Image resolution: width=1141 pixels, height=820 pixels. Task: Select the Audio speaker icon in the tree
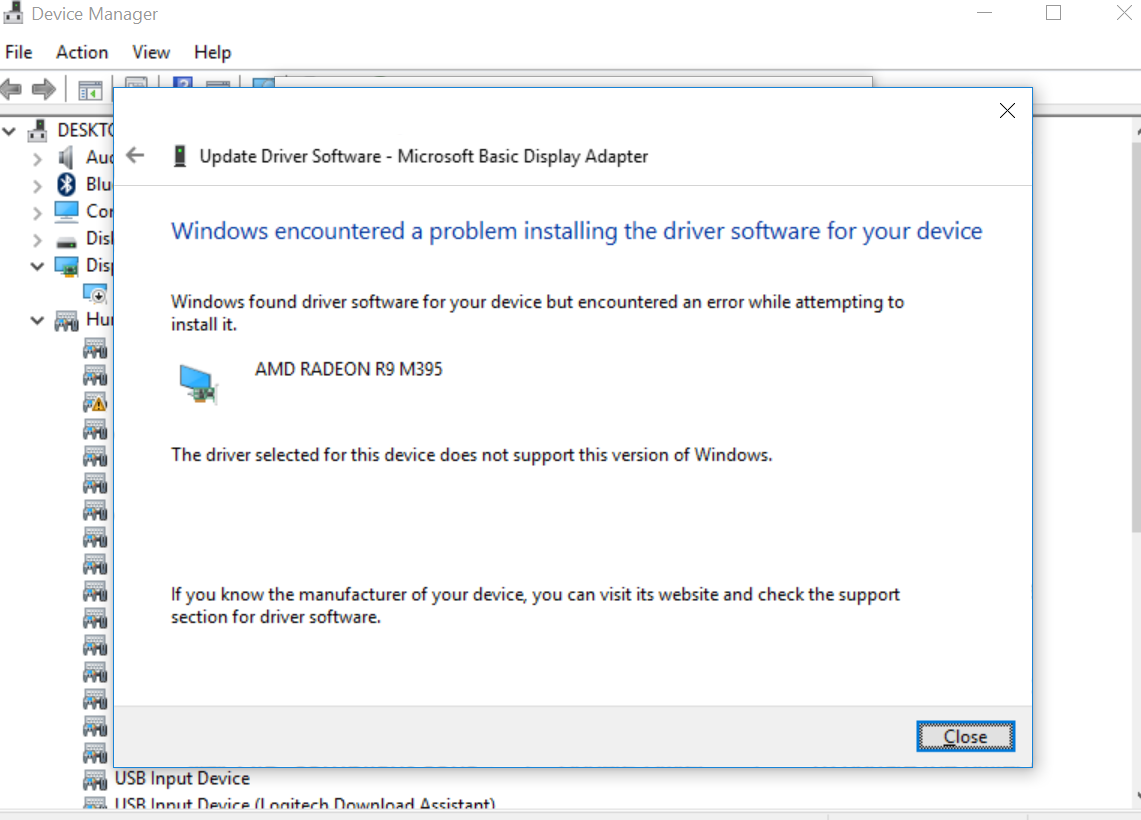66,157
